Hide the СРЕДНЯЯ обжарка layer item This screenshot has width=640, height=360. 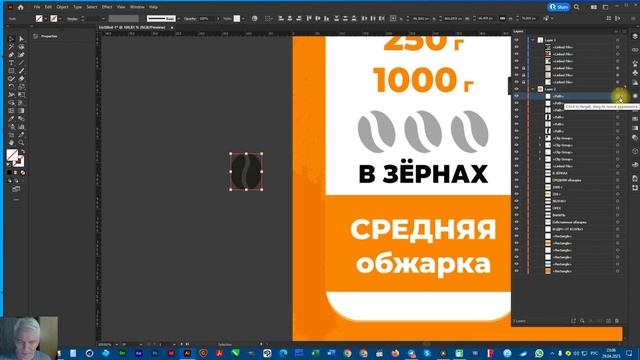pyautogui.click(x=517, y=180)
